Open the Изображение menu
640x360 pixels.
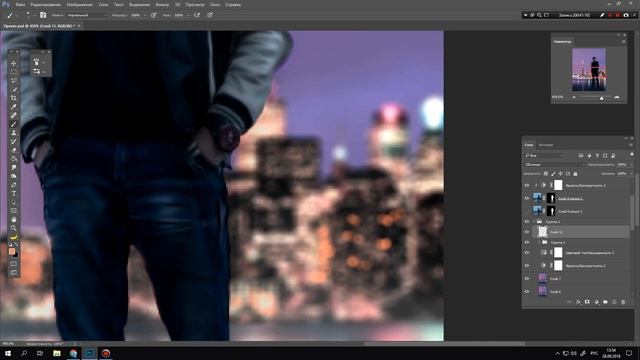pyautogui.click(x=79, y=4)
